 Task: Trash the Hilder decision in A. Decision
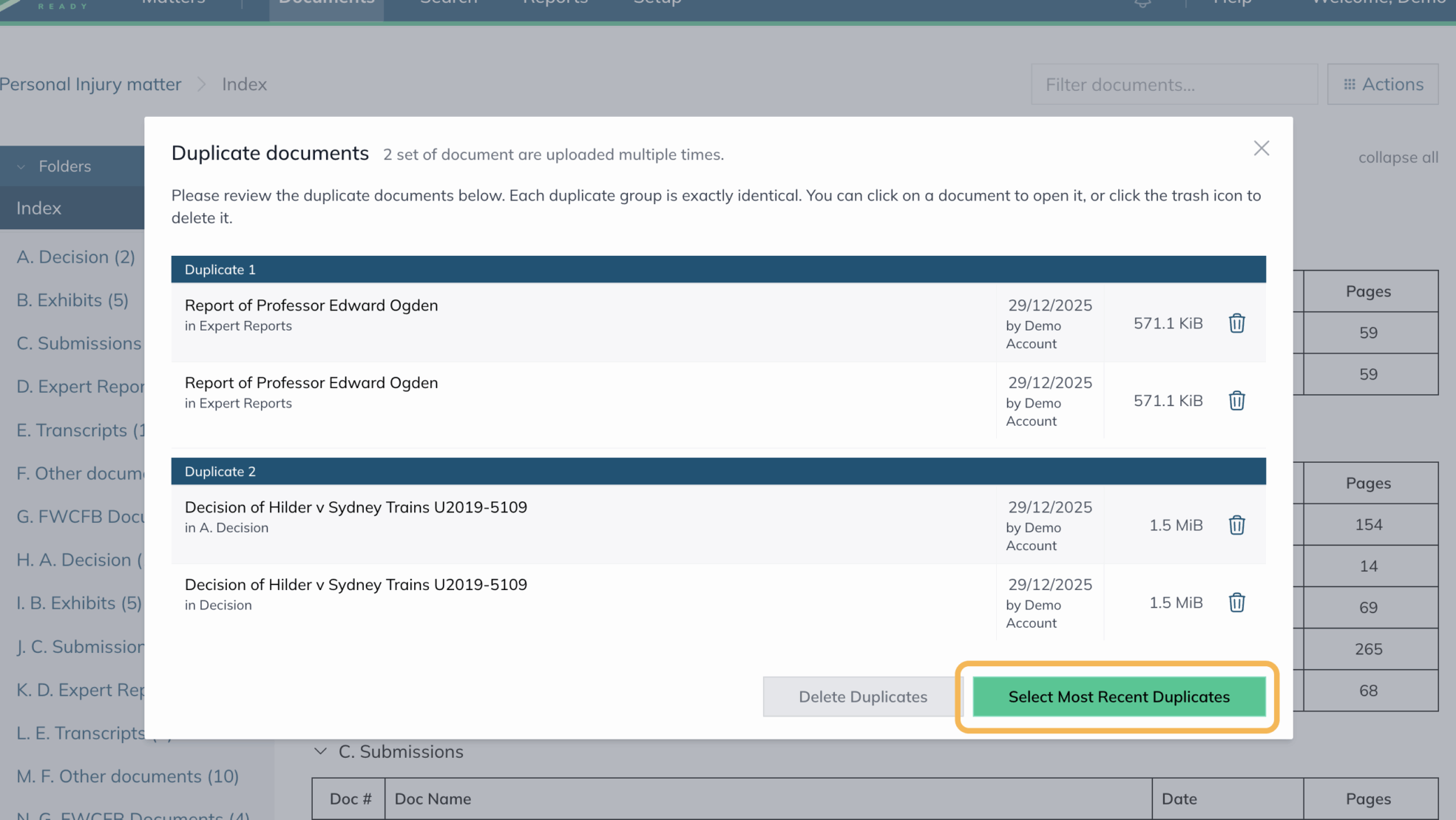(x=1236, y=526)
